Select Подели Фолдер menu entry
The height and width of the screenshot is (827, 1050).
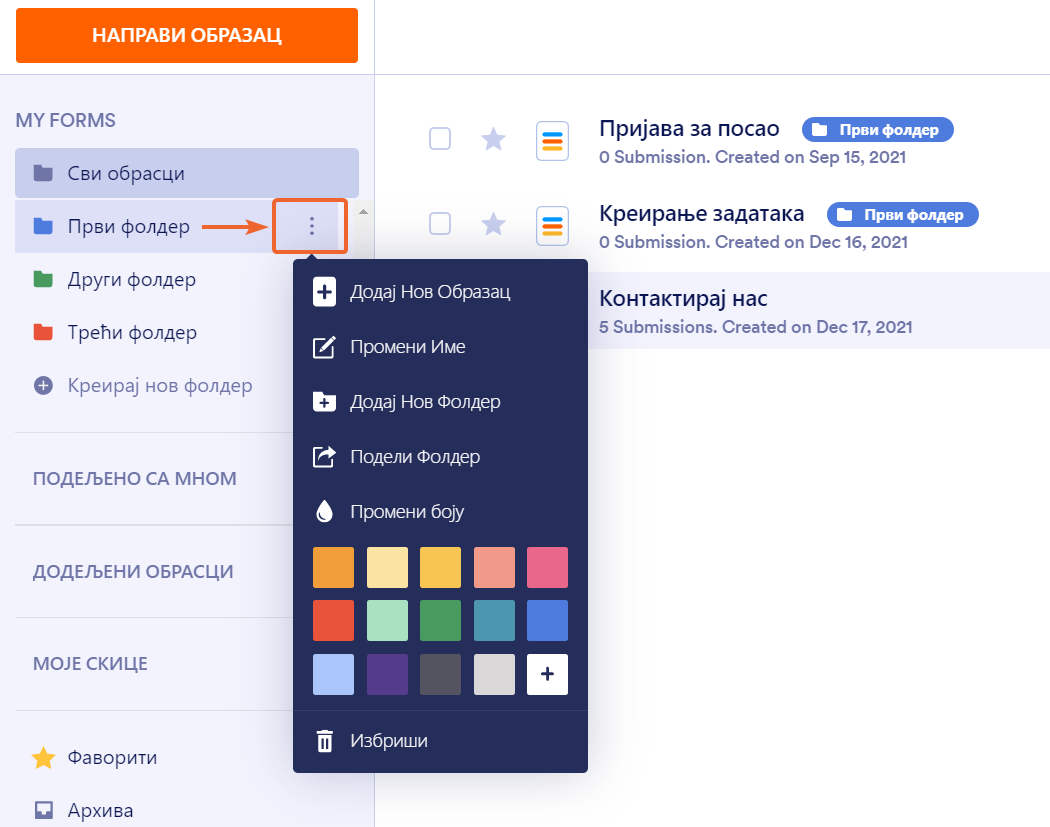[x=414, y=457]
